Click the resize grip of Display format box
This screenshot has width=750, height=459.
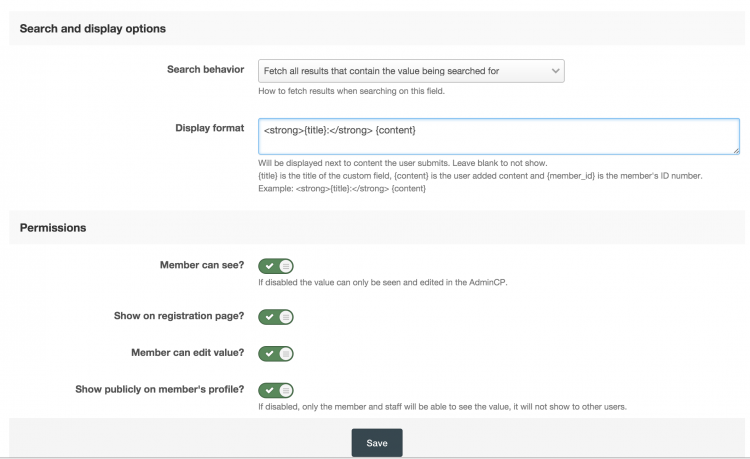736,151
